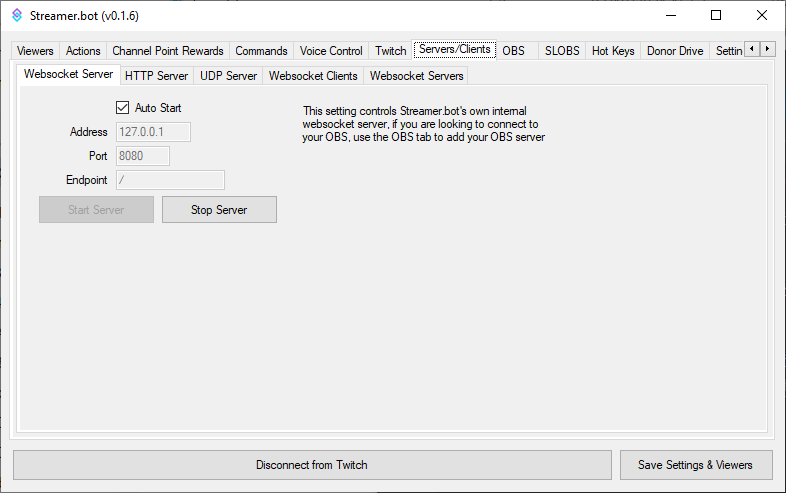The image size is (786, 493).
Task: Click the websocket server description text
Action: 424,124
